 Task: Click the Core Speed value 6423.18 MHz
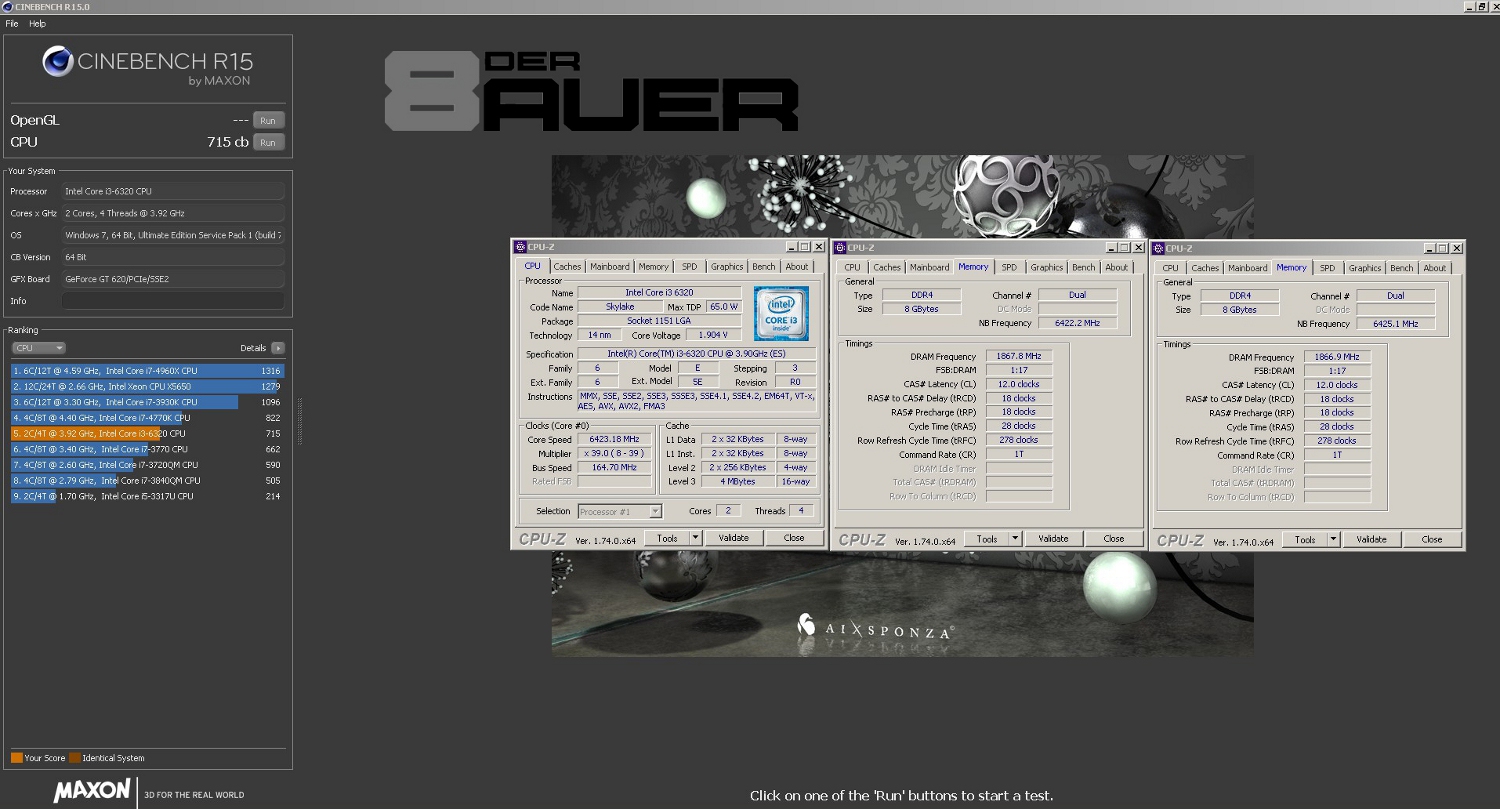pyautogui.click(x=614, y=439)
